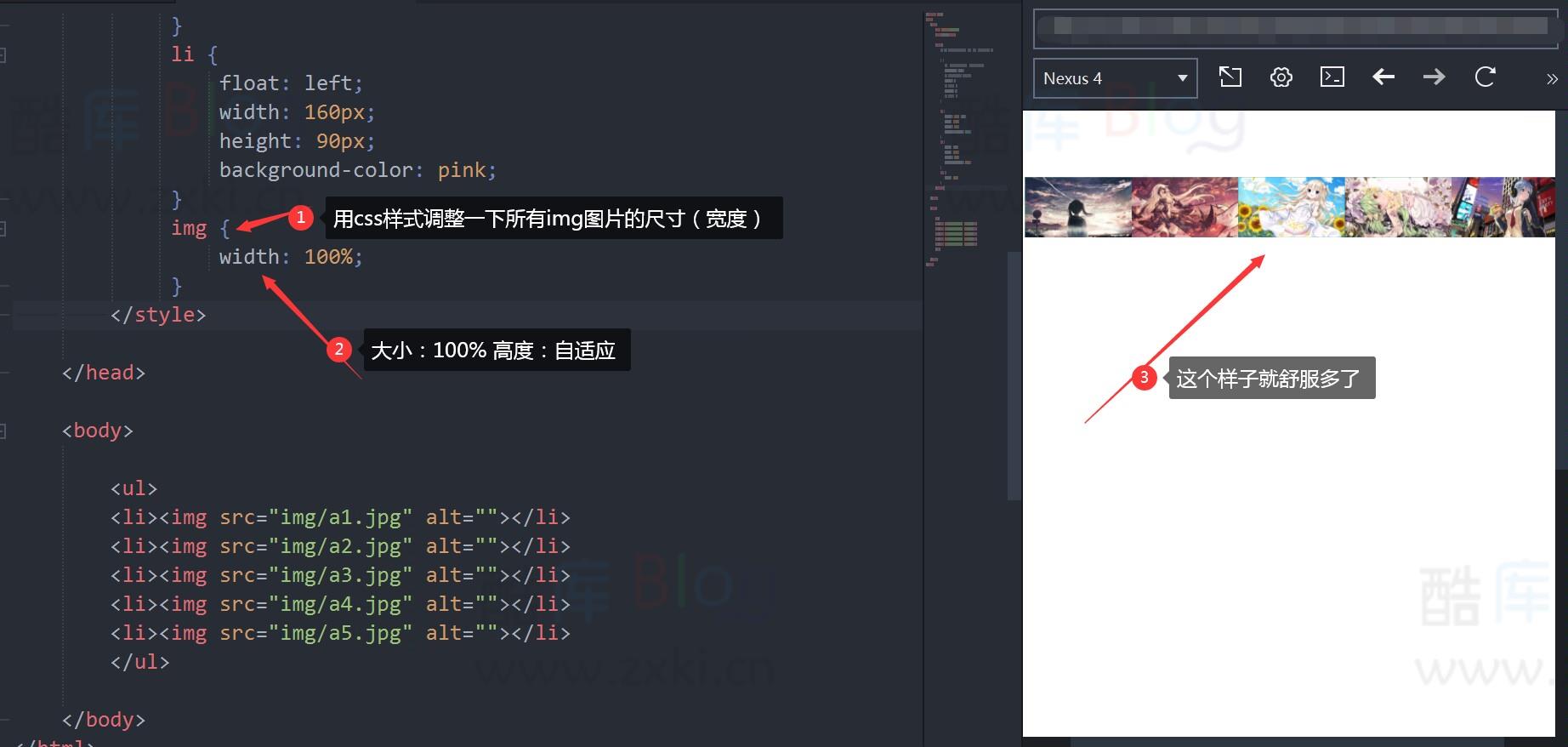Click the '</ul>' closing tag
1568x747 pixels.
[x=140, y=662]
